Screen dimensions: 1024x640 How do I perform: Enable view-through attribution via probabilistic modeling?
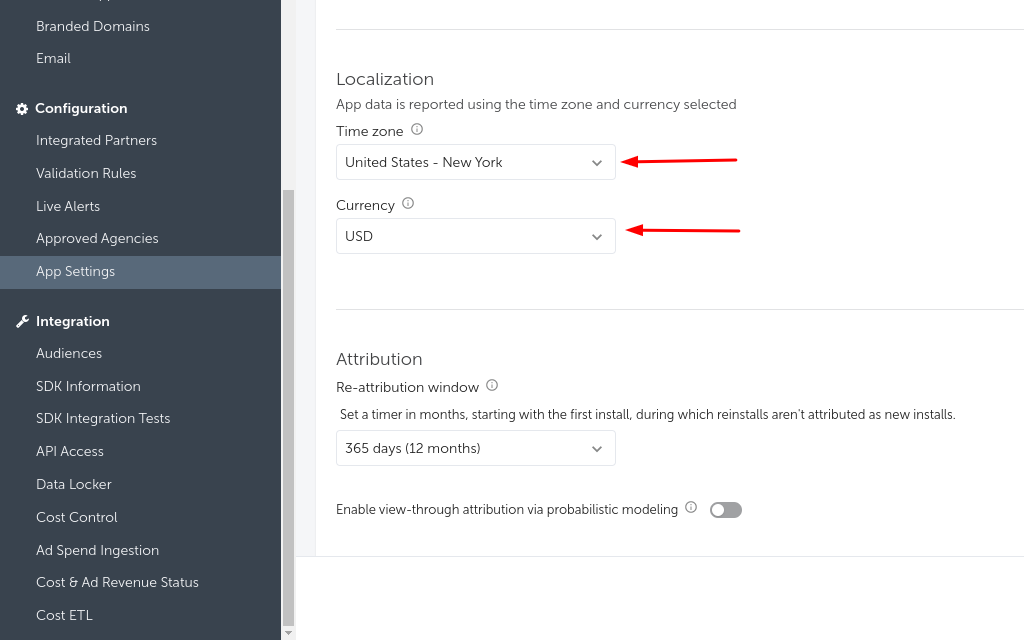(x=725, y=509)
